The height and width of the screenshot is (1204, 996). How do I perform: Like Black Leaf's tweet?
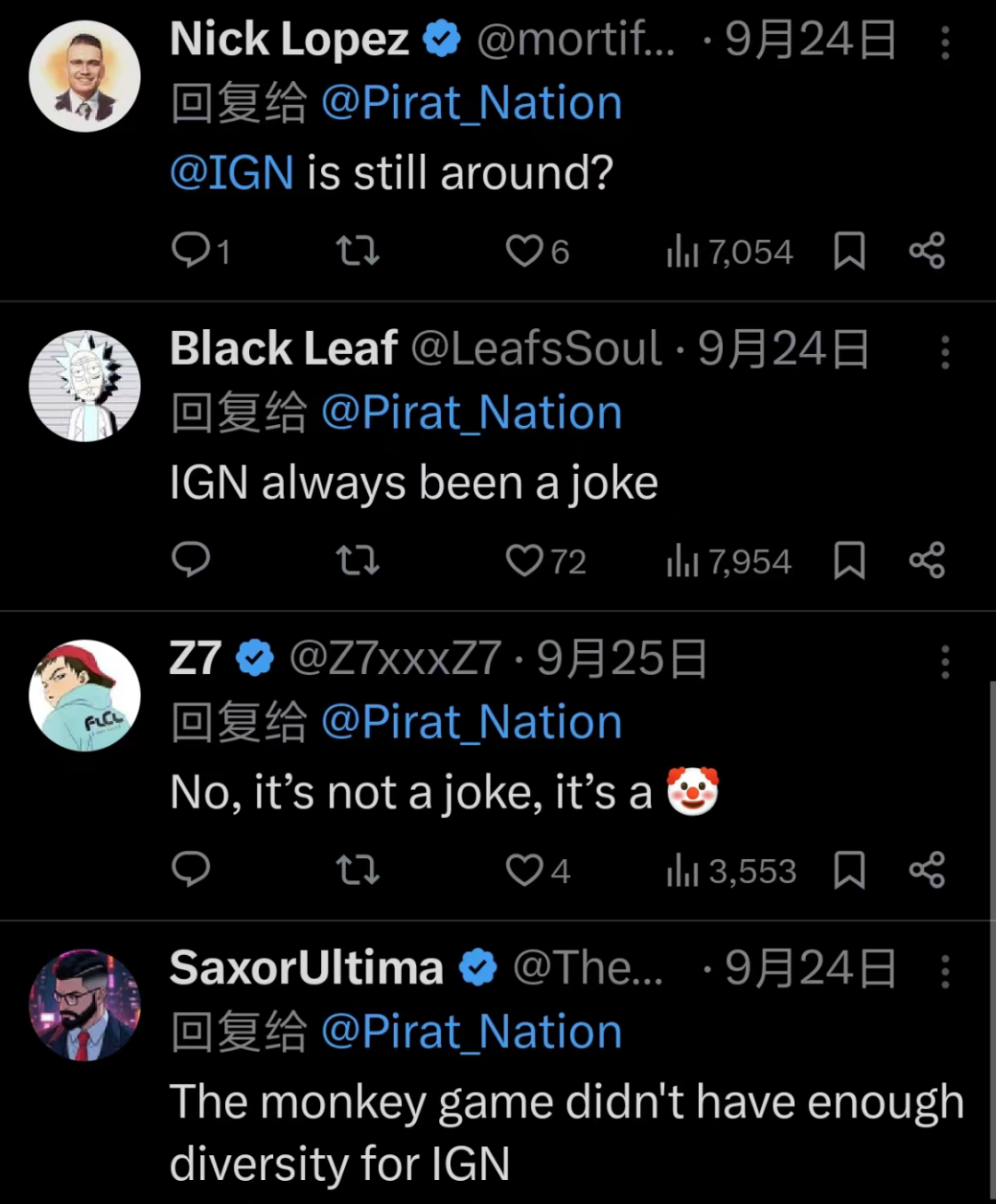pos(526,561)
